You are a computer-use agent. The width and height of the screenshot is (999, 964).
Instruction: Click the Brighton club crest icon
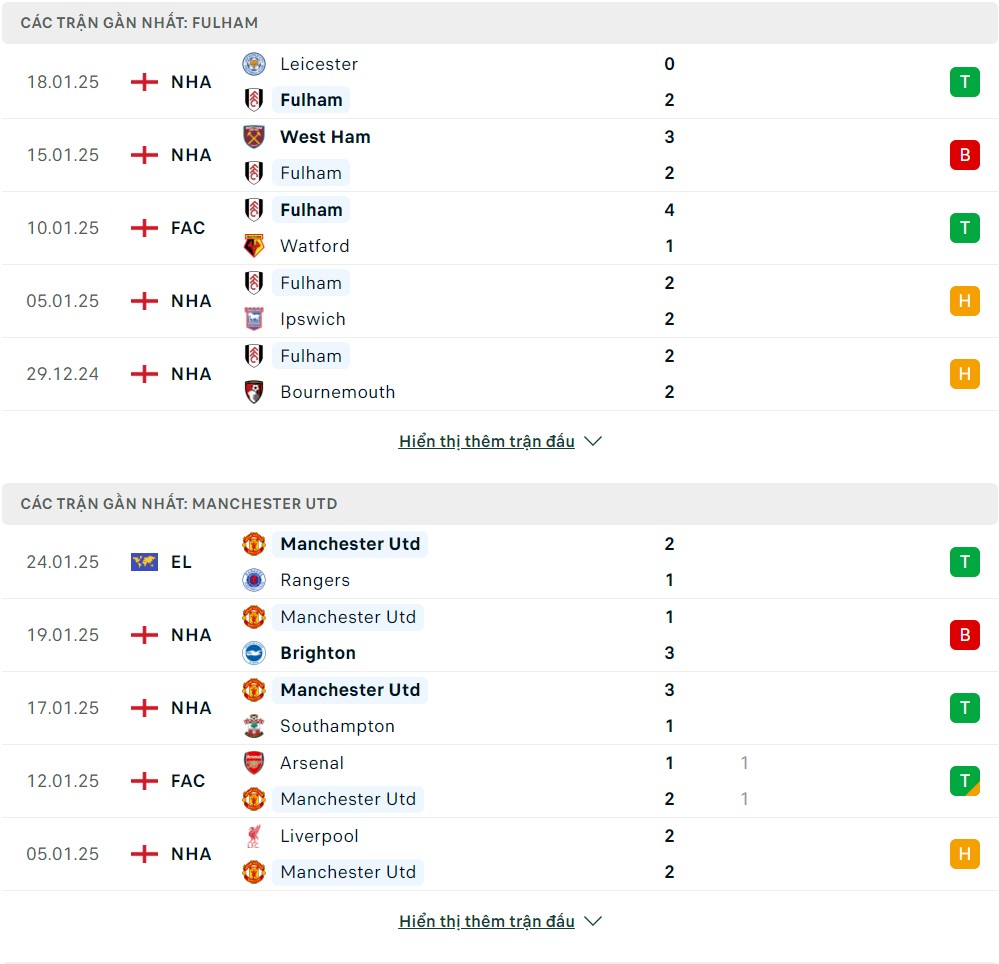tap(254, 652)
